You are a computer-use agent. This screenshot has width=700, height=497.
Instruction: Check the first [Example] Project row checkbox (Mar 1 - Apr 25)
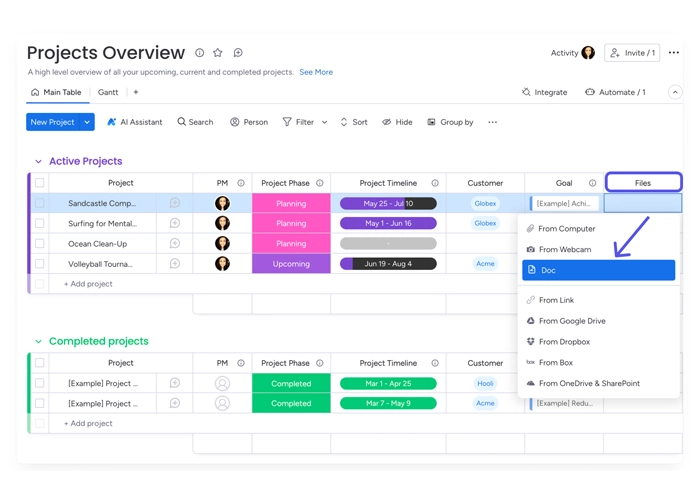point(40,383)
